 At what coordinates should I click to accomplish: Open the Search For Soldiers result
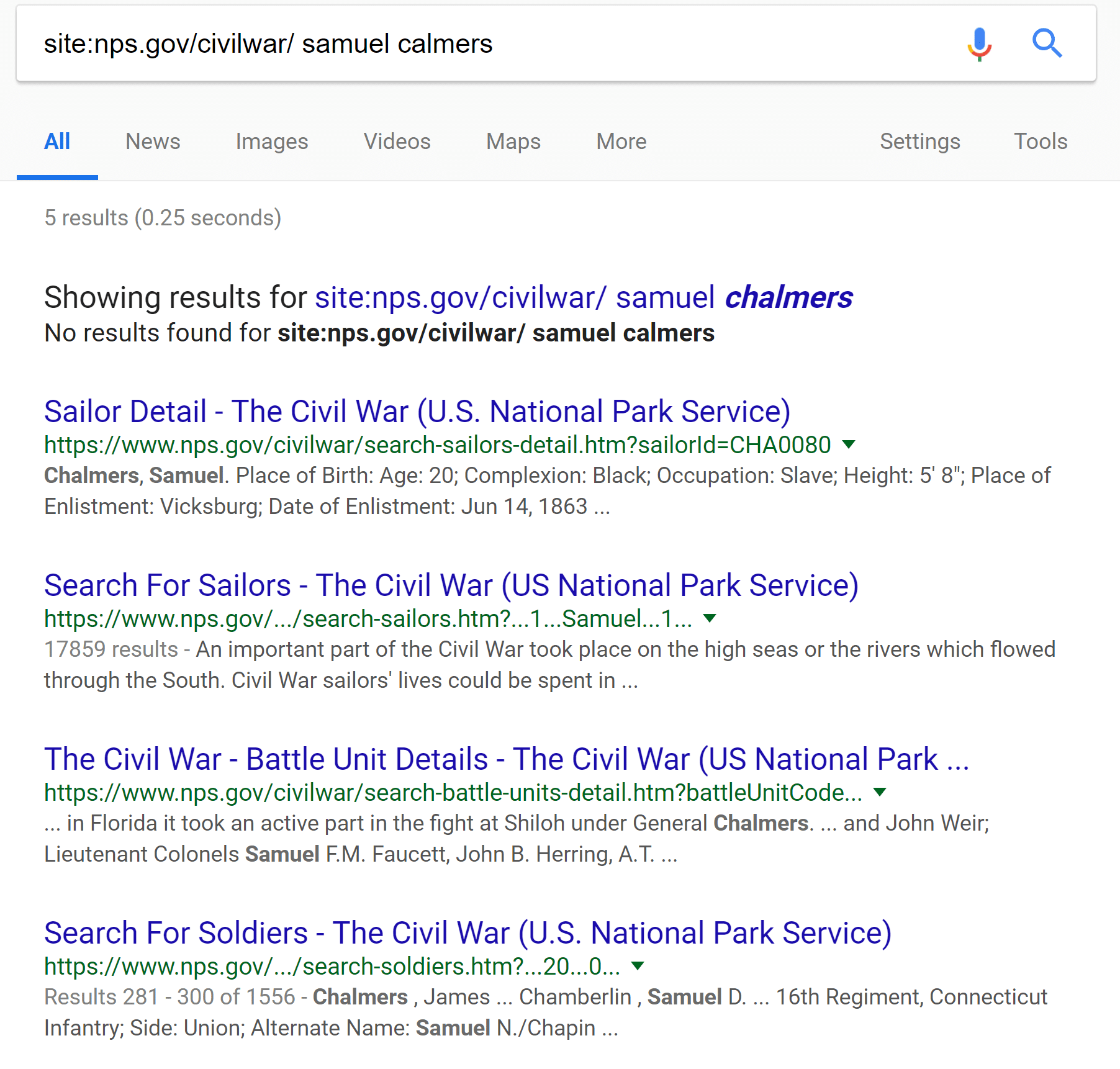point(468,933)
